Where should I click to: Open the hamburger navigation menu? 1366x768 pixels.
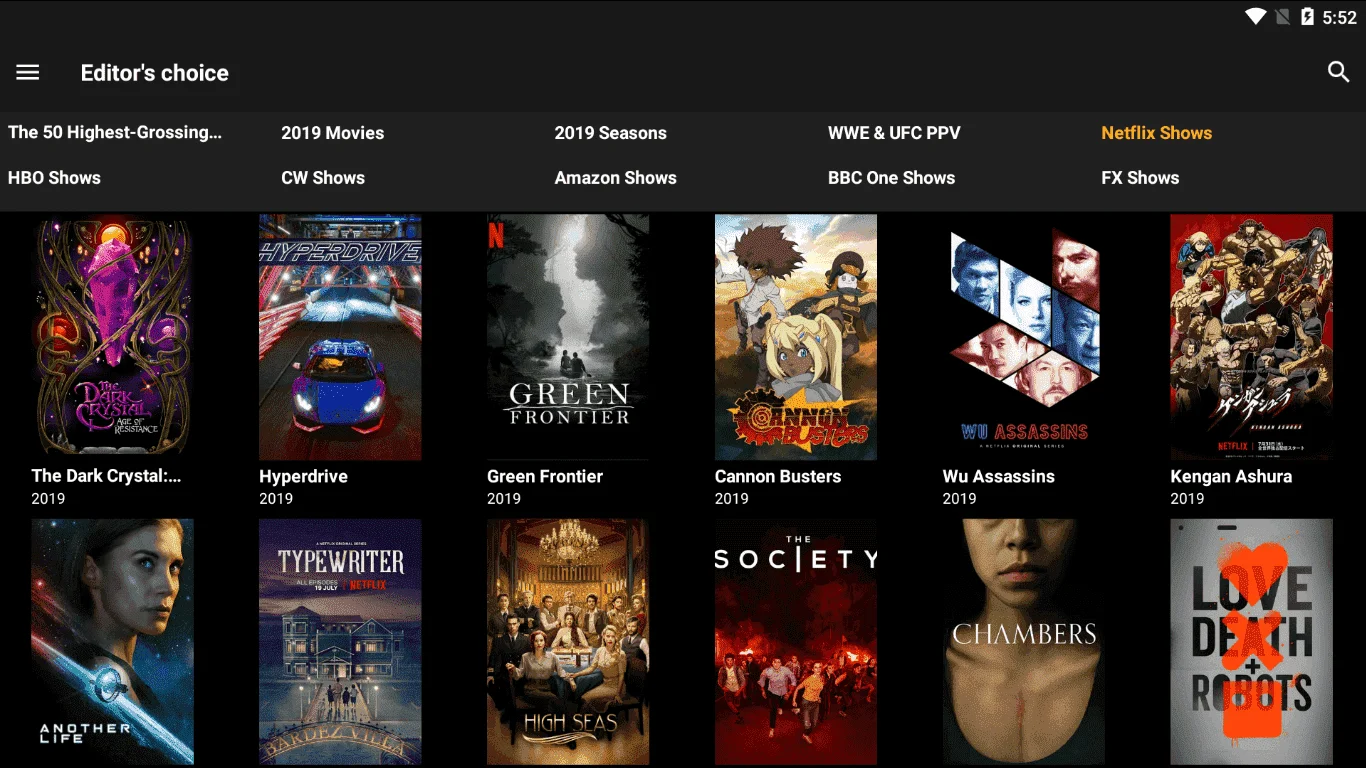coord(28,72)
